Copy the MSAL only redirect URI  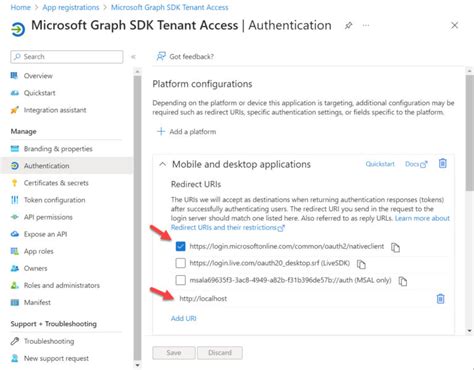click(403, 281)
